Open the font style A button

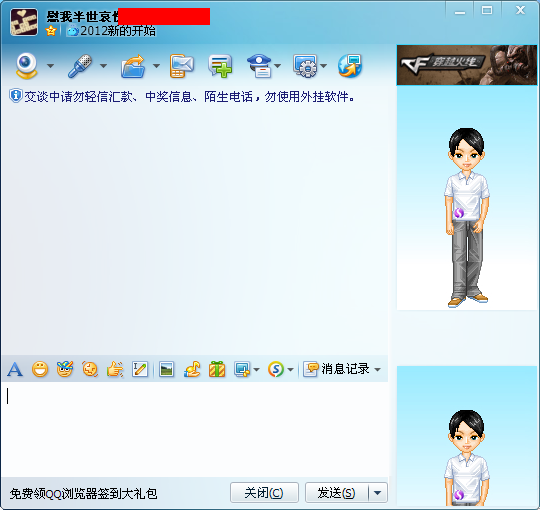[x=15, y=370]
